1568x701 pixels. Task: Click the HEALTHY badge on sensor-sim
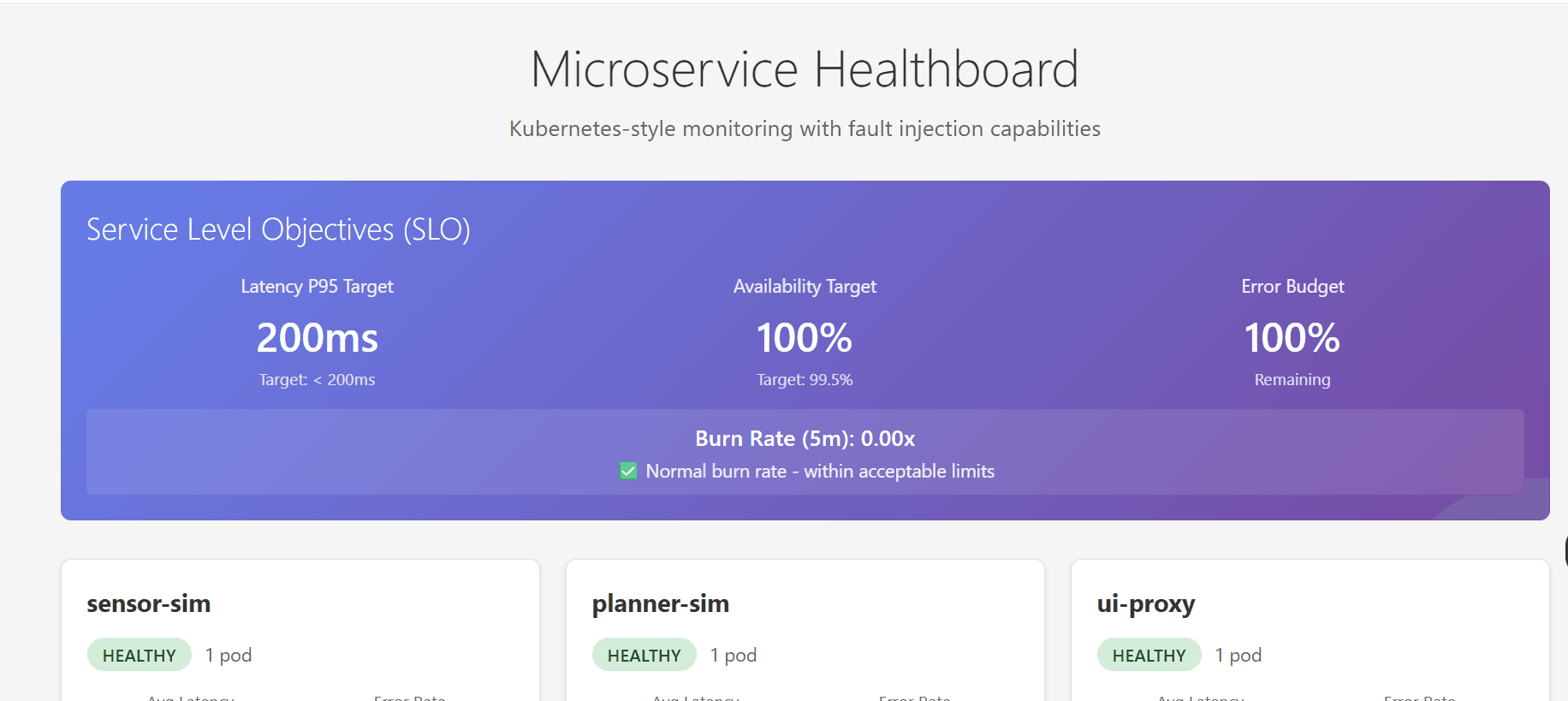point(140,655)
